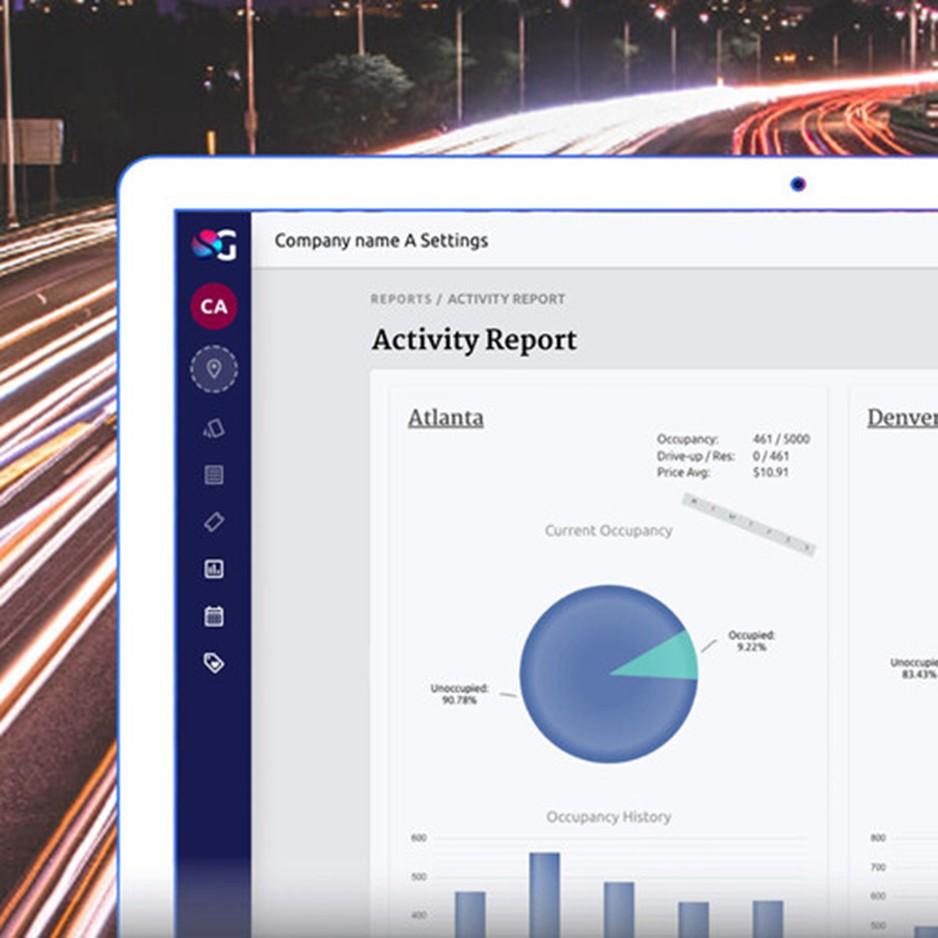This screenshot has width=938, height=938.
Task: Select the diamond-shaped promotions icon in sidebar
Action: pyautogui.click(x=214, y=522)
